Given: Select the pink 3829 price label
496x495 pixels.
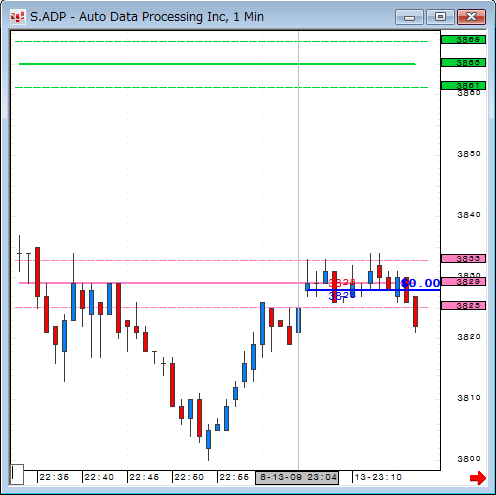Looking at the screenshot, I should point(463,282).
